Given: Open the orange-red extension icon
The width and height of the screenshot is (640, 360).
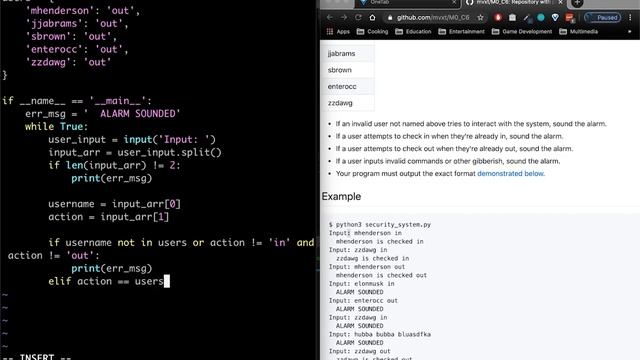Looking at the screenshot, I should point(570,18).
